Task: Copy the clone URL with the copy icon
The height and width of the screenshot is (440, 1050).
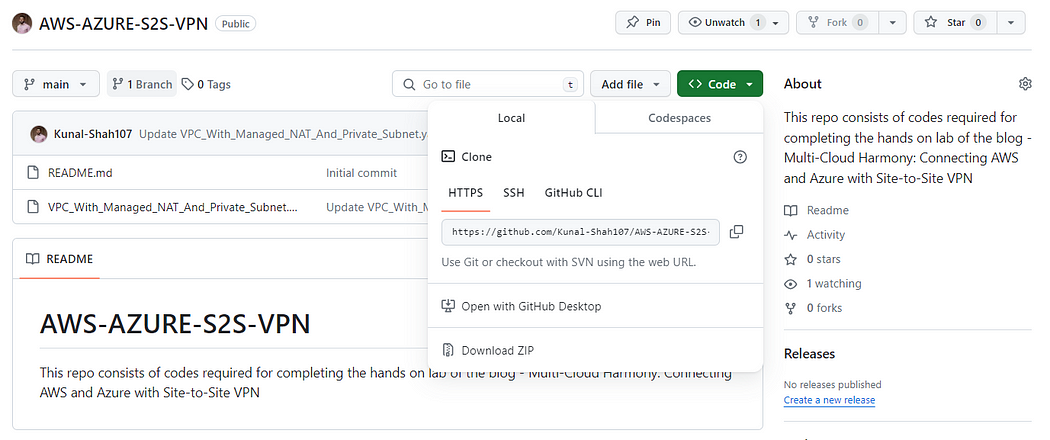Action: click(x=736, y=232)
